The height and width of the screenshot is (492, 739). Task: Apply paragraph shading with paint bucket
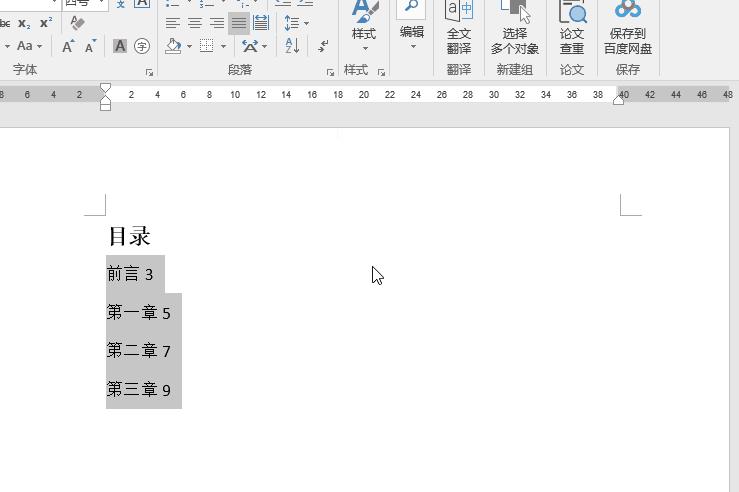(x=174, y=46)
